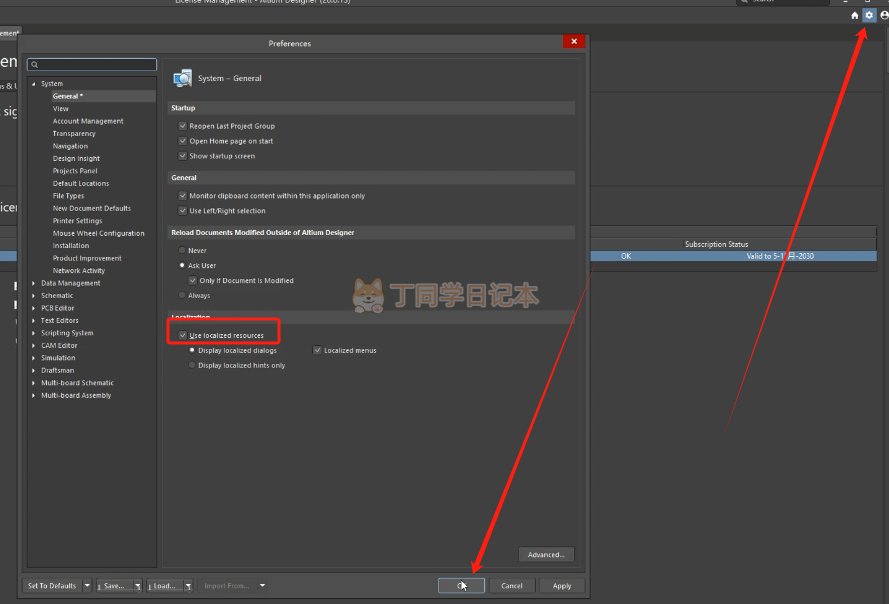This screenshot has height=604, width=889.
Task: Open Design Insight preferences
Action: [x=76, y=159]
